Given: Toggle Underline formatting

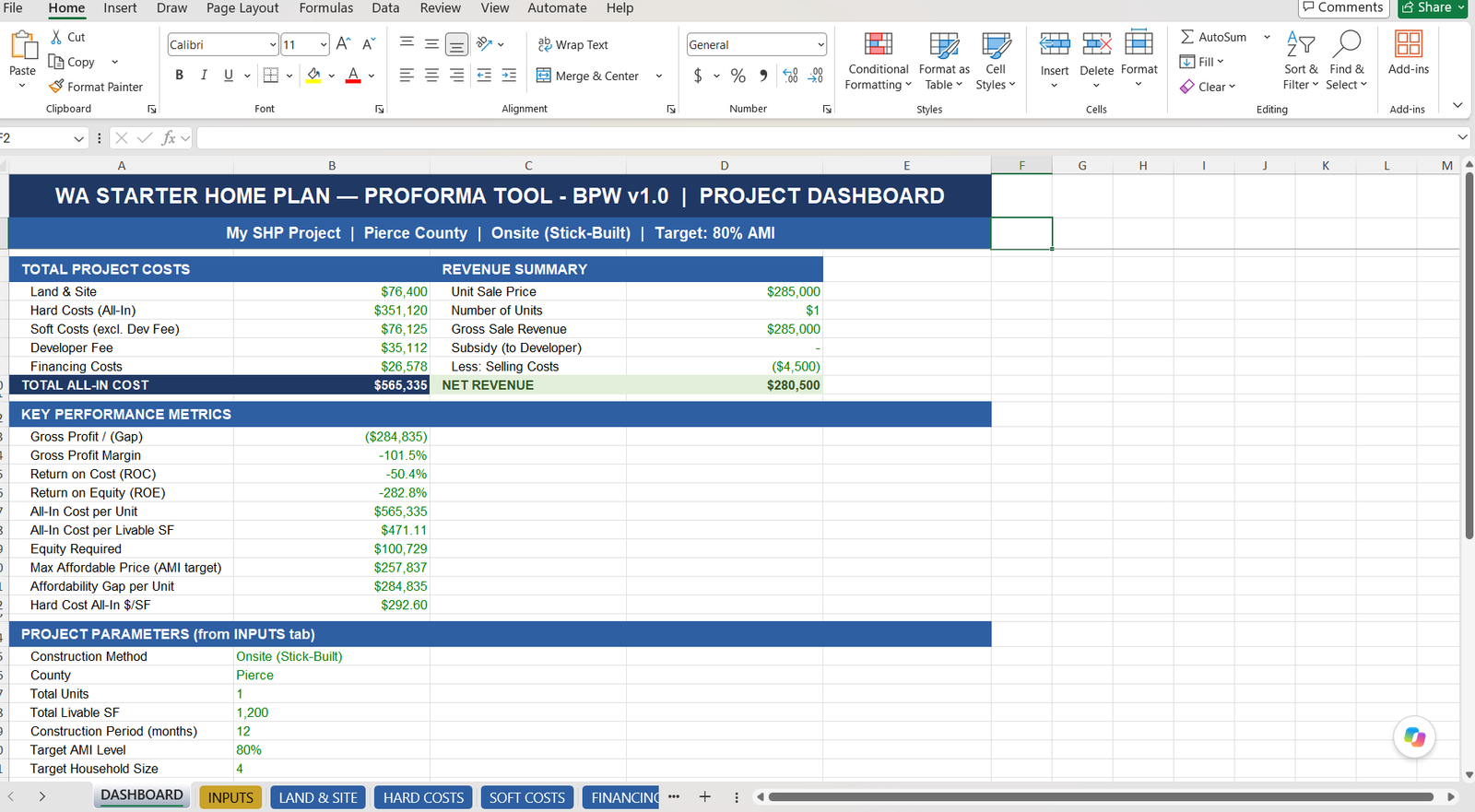Looking at the screenshot, I should pos(229,76).
